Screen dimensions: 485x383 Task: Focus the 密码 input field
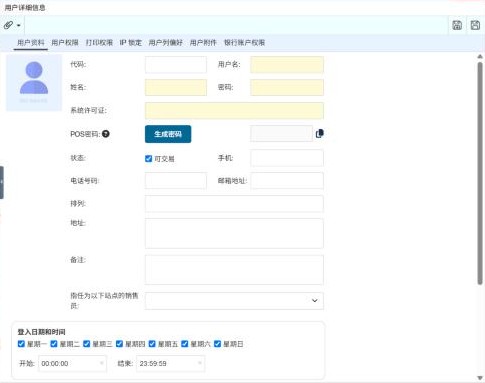click(x=287, y=87)
